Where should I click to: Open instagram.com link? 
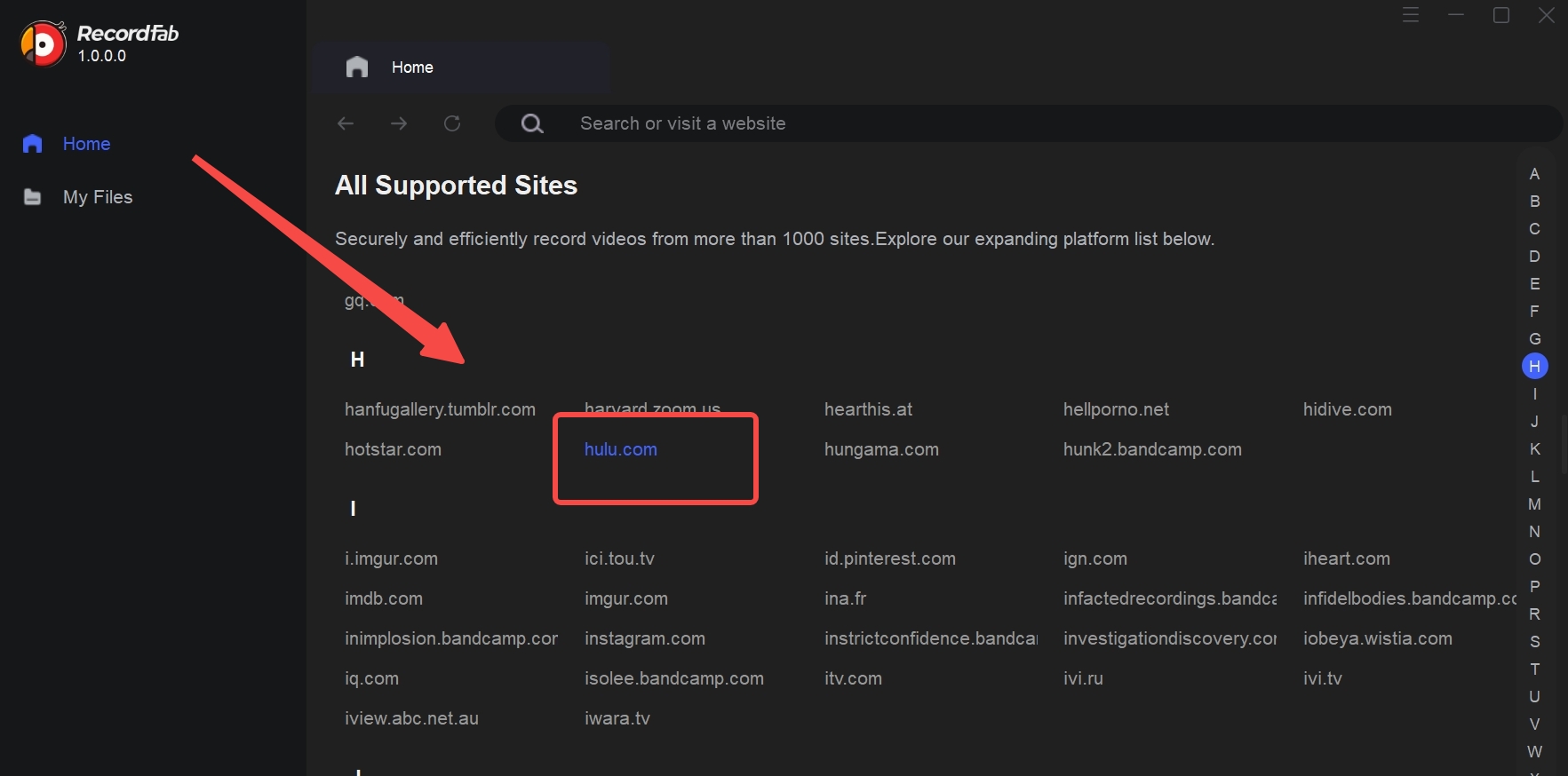[645, 638]
